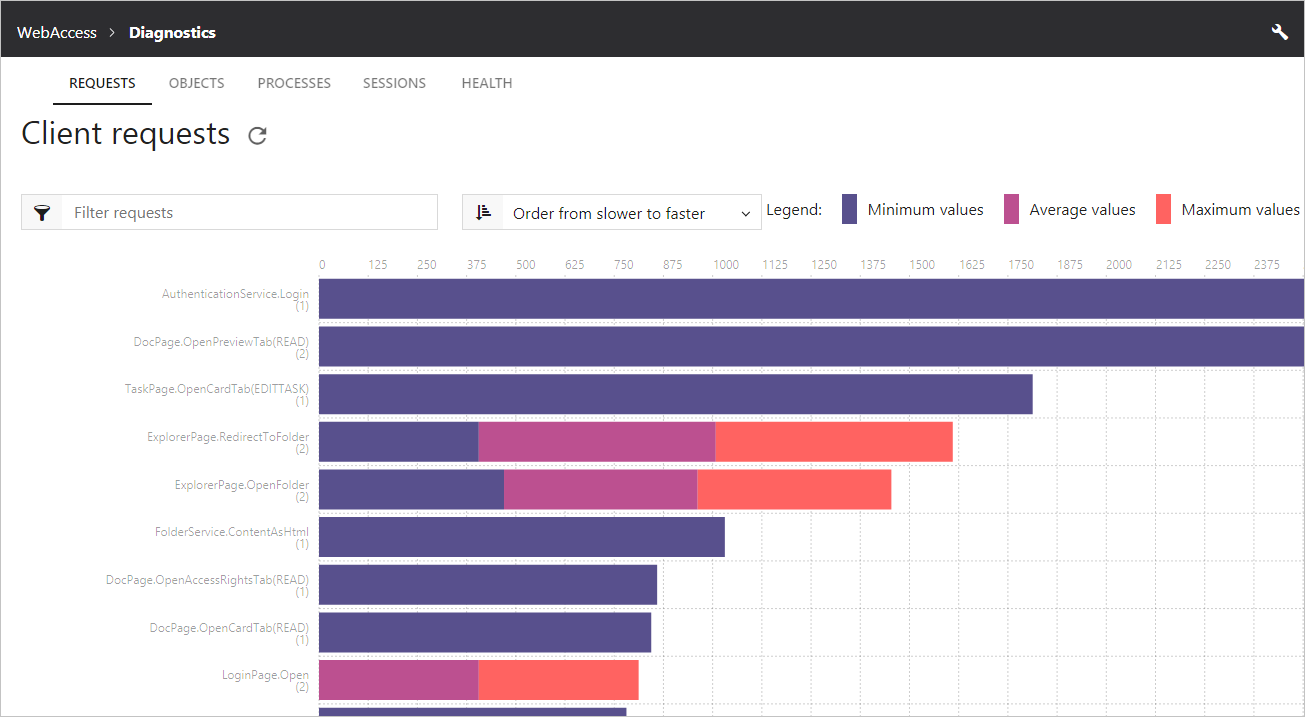Open the order dropdown chevron
1305x717 pixels.
(x=745, y=214)
